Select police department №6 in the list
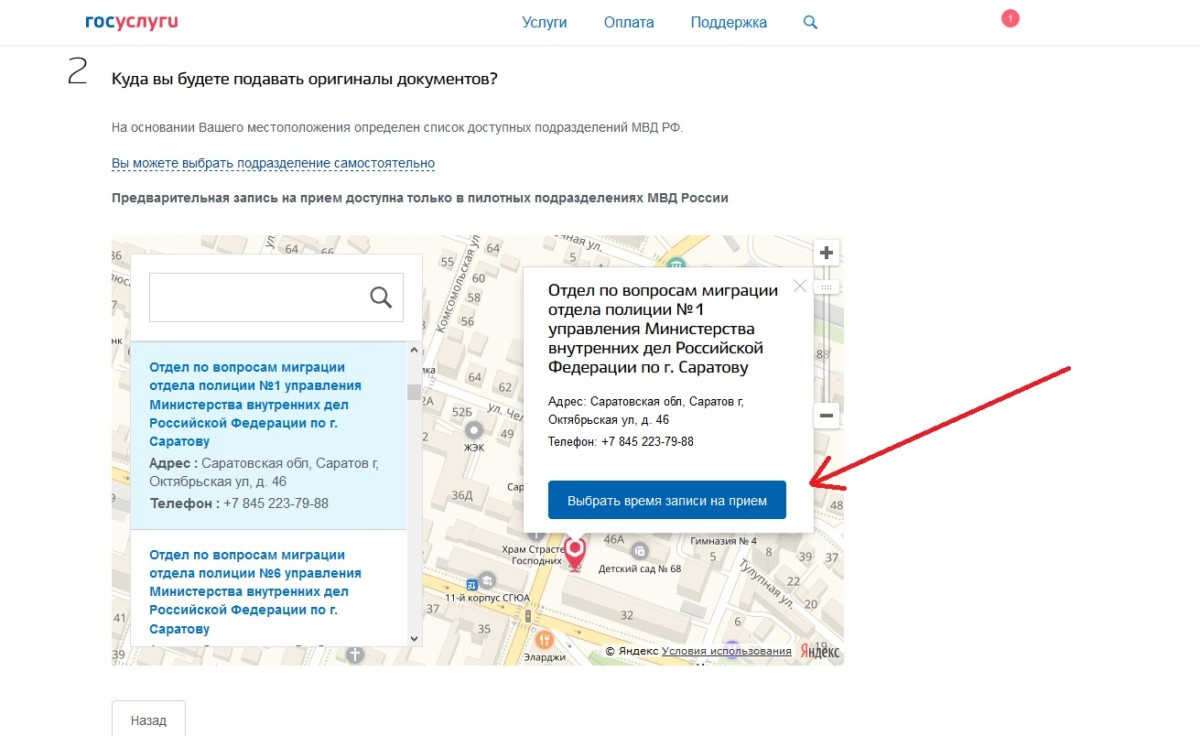1200x736 pixels. [x=255, y=591]
